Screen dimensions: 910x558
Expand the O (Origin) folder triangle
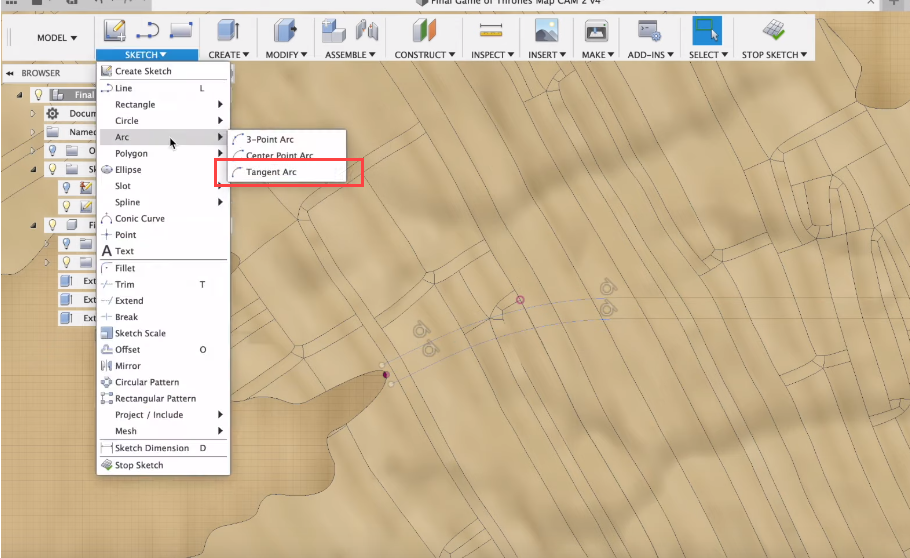33,150
